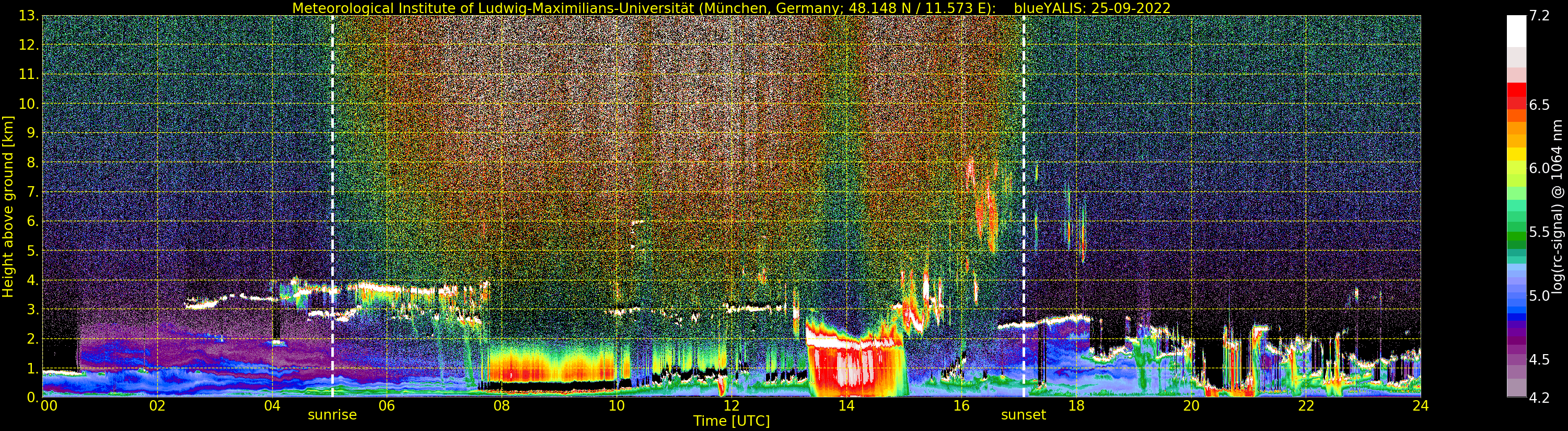Click the colorbar tick label '4.5'
1568x431 pixels.
1539,360
